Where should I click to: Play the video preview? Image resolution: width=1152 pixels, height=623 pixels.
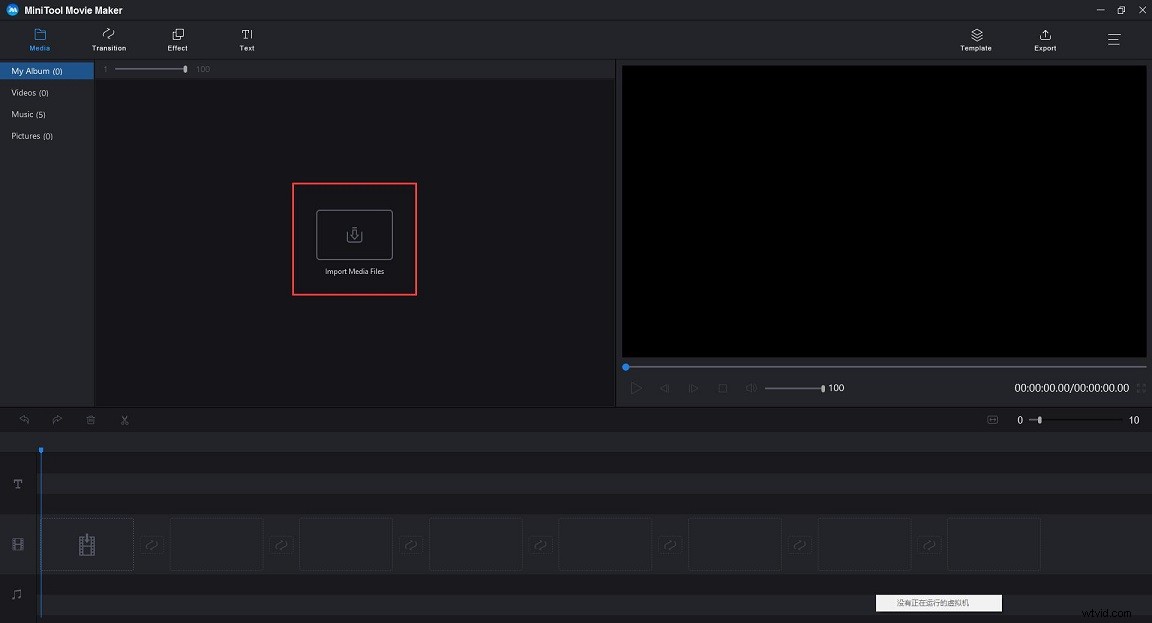click(x=637, y=388)
